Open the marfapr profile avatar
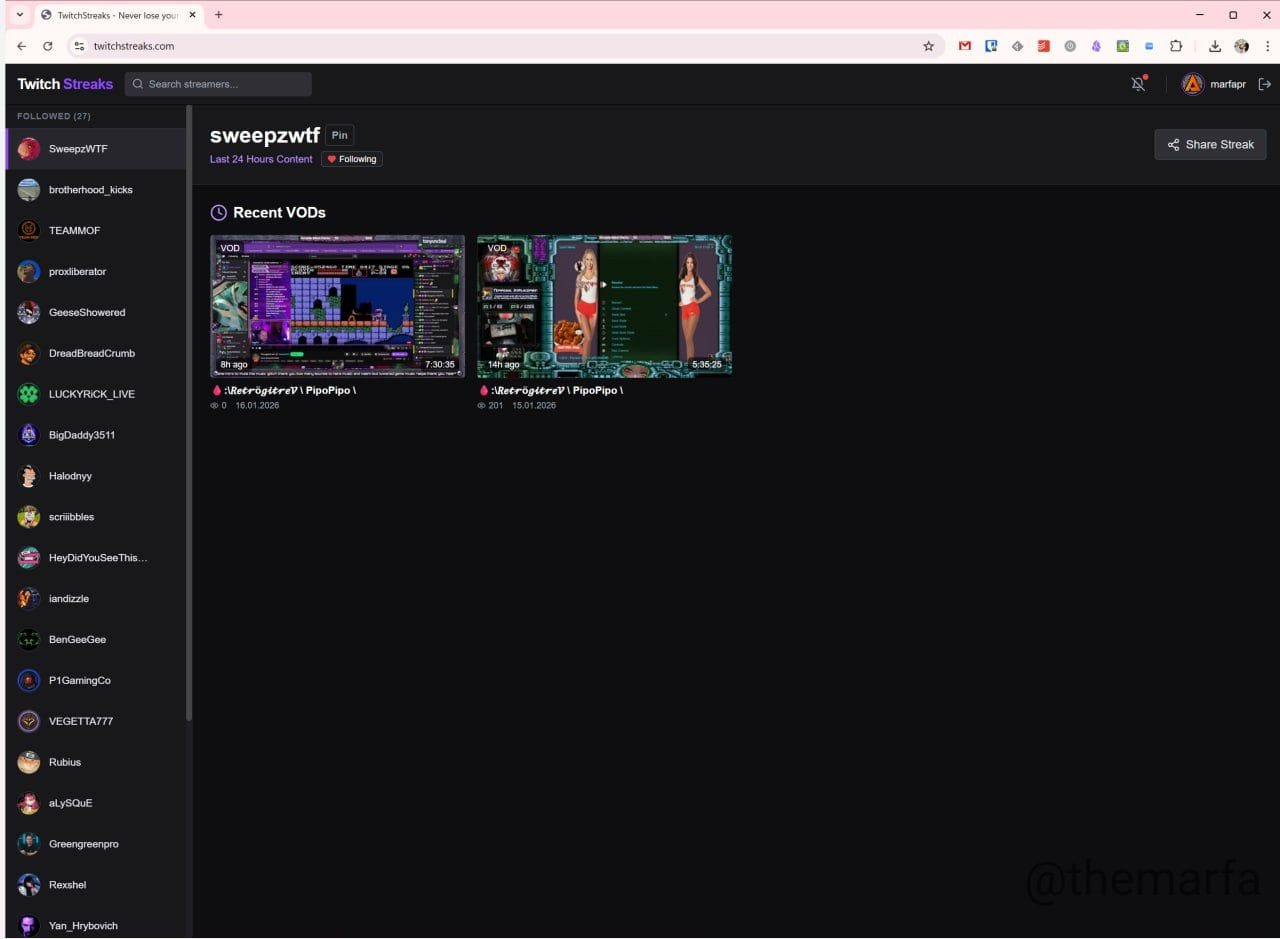The image size is (1280, 939). [1192, 84]
